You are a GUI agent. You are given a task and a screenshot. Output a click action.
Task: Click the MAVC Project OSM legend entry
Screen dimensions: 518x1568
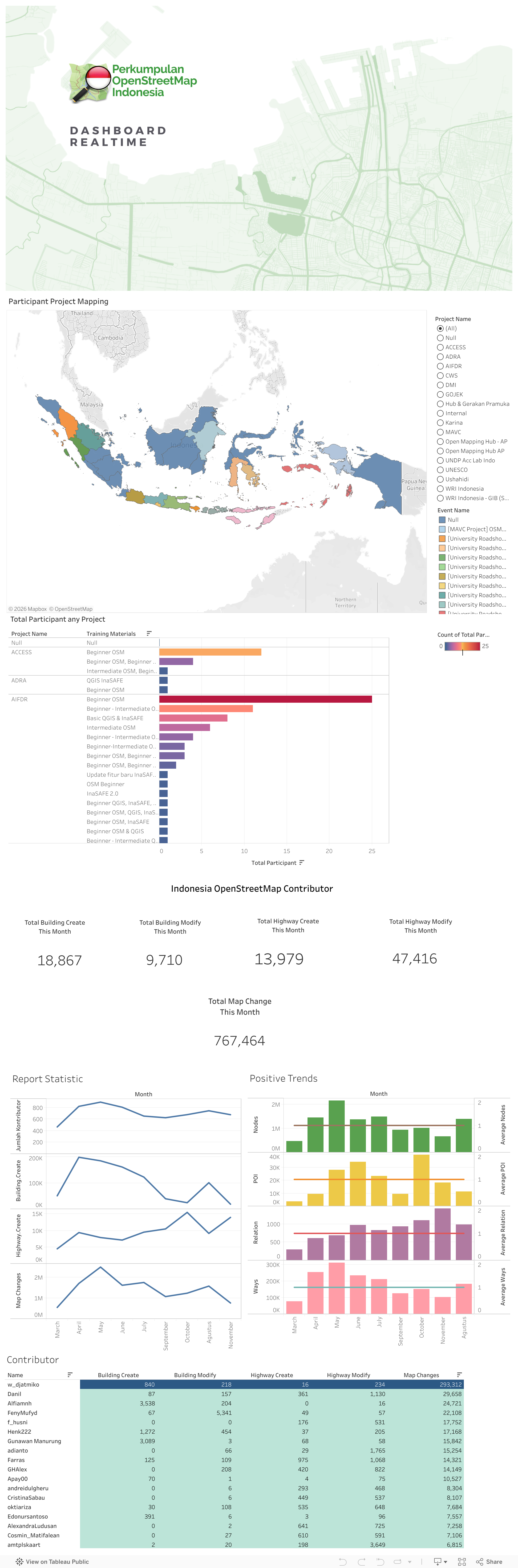coord(476,530)
